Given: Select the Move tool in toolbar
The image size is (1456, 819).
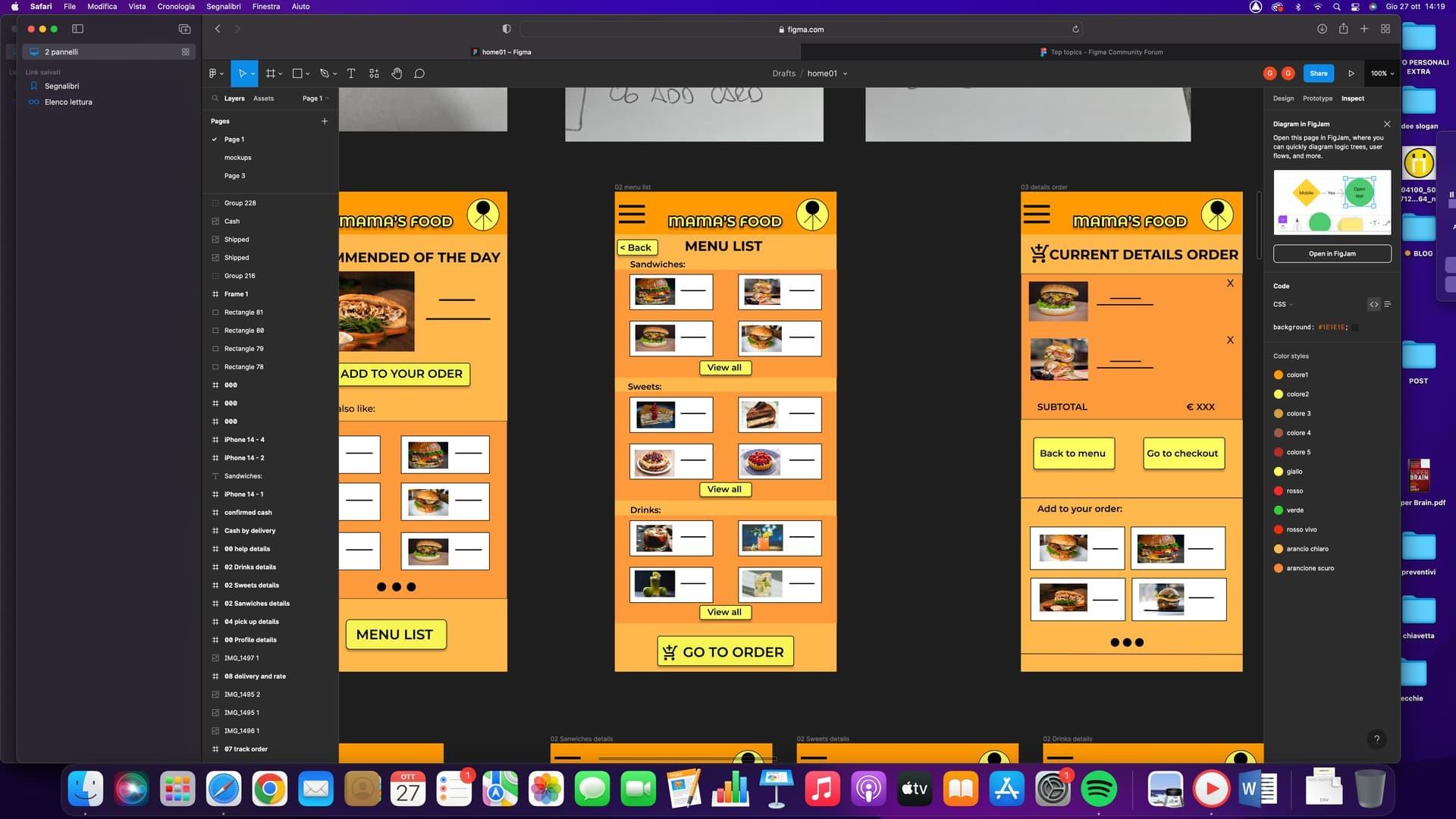Looking at the screenshot, I should click(x=243, y=73).
